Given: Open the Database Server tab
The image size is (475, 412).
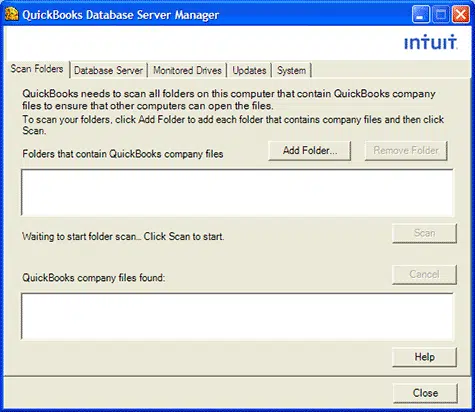Looking at the screenshot, I should click(108, 70).
